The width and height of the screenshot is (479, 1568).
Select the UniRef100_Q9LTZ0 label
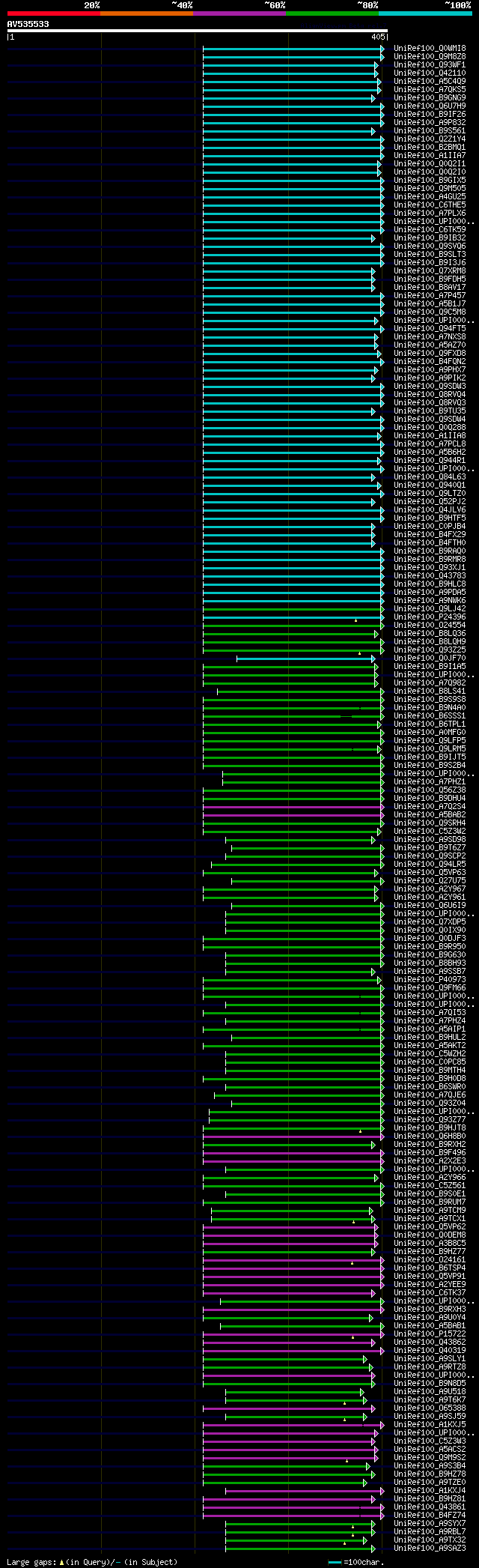[430, 494]
